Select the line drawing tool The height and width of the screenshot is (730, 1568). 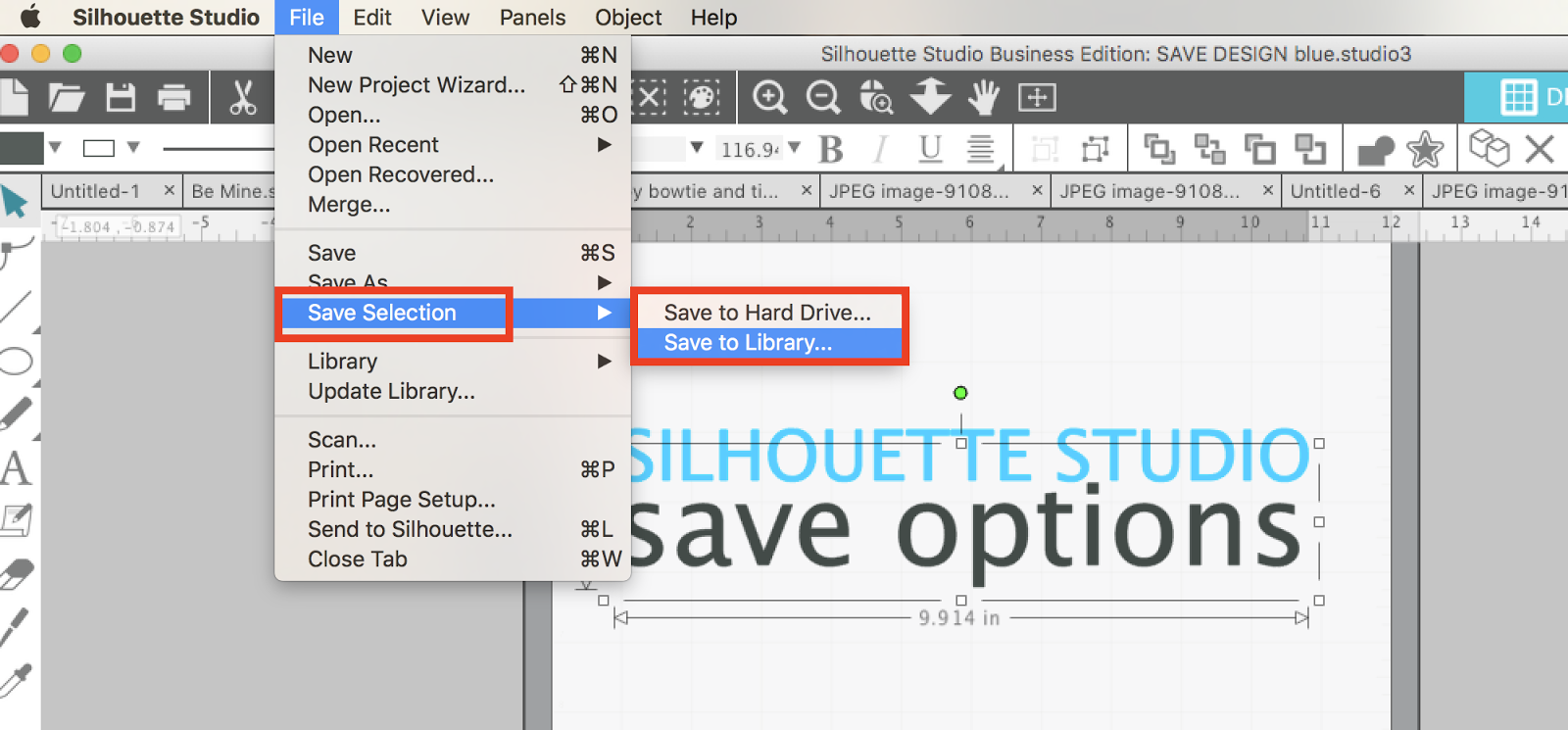(17, 307)
